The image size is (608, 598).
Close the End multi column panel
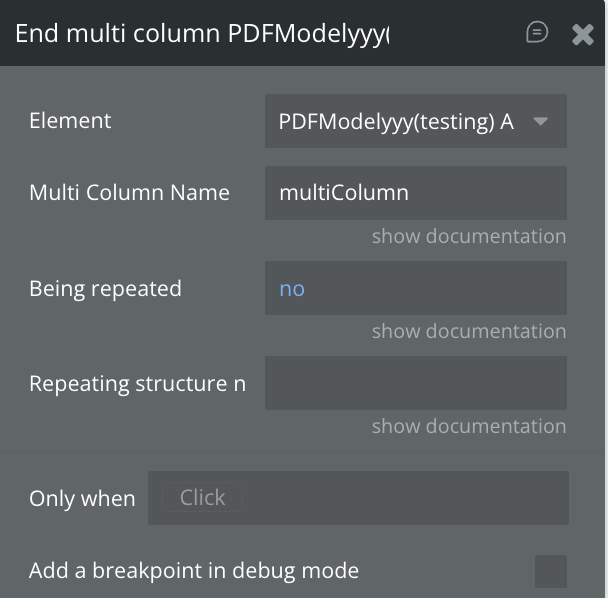pyautogui.click(x=582, y=34)
